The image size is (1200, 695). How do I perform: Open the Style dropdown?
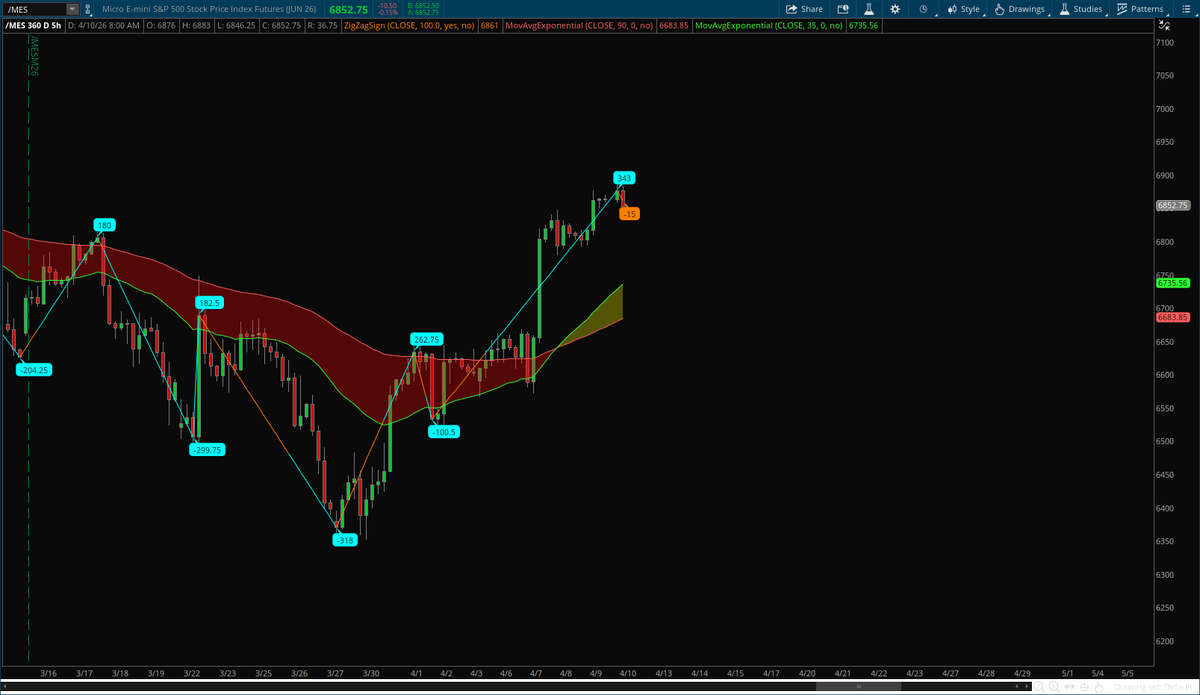[x=968, y=8]
